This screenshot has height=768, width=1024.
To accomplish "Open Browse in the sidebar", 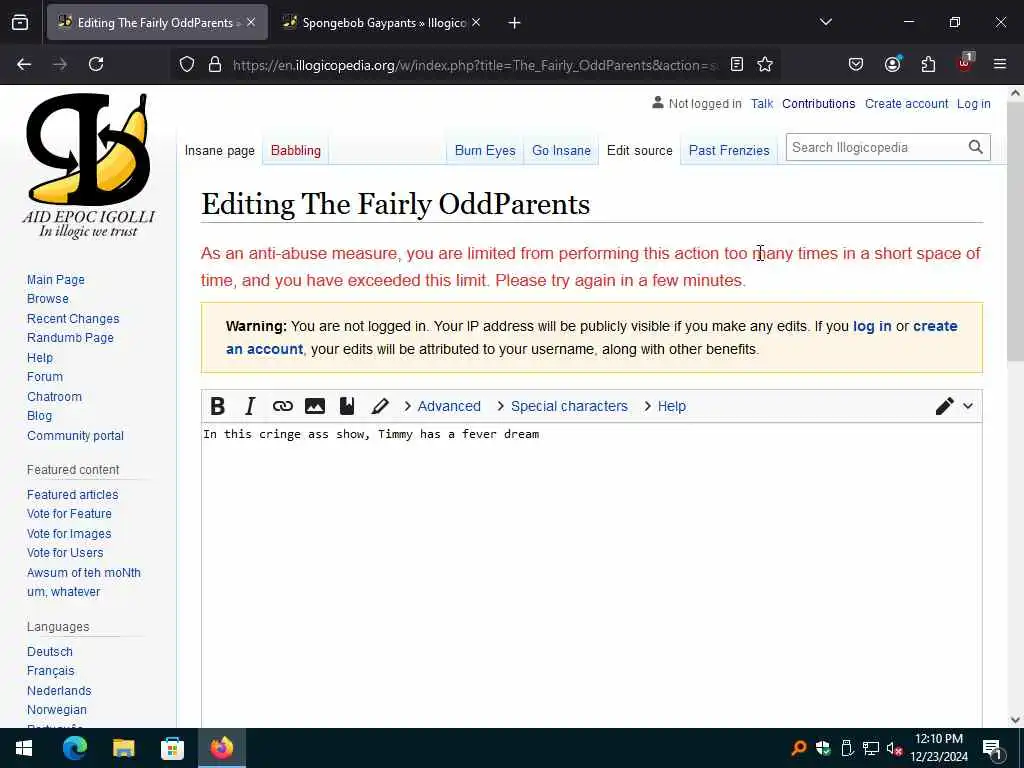I will click(48, 298).
